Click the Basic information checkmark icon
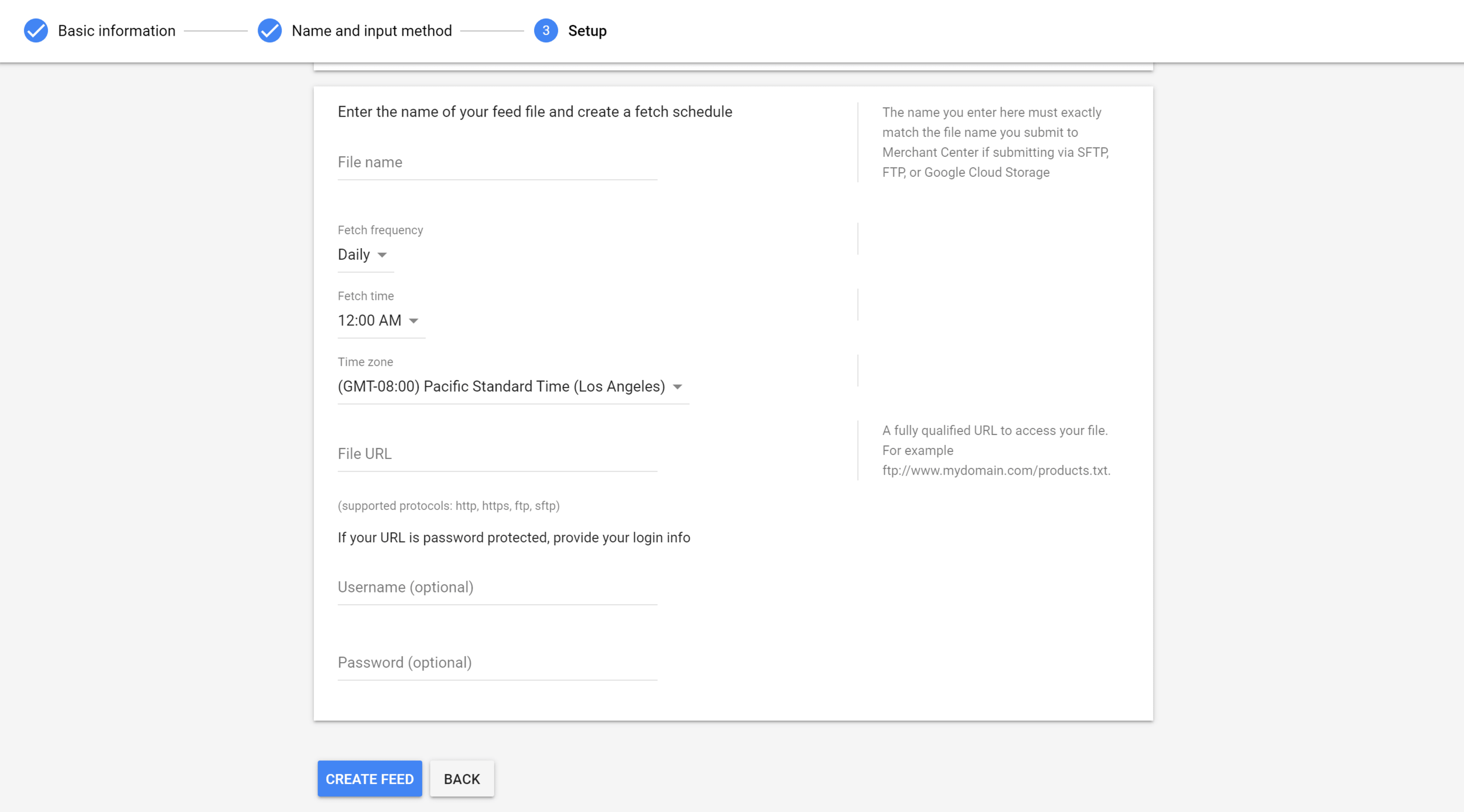The height and width of the screenshot is (812, 1464). click(x=36, y=30)
